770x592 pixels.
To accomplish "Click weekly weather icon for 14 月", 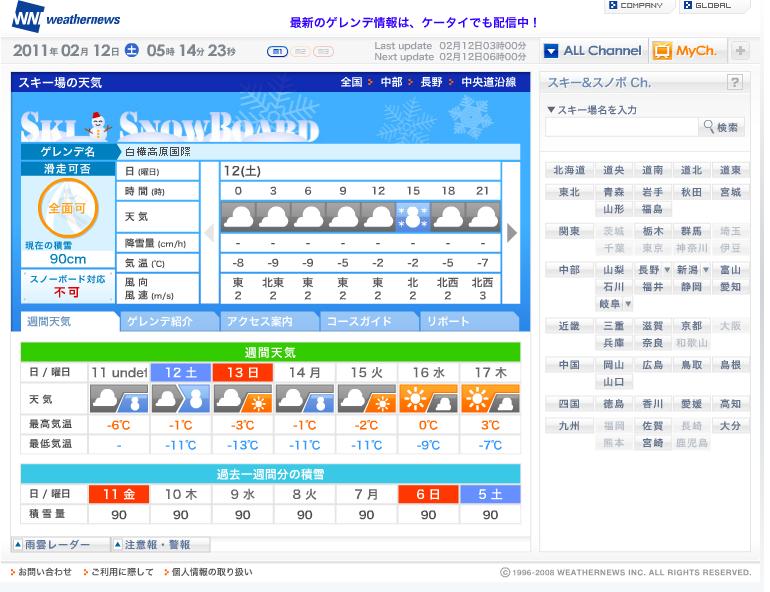I will pyautogui.click(x=304, y=399).
